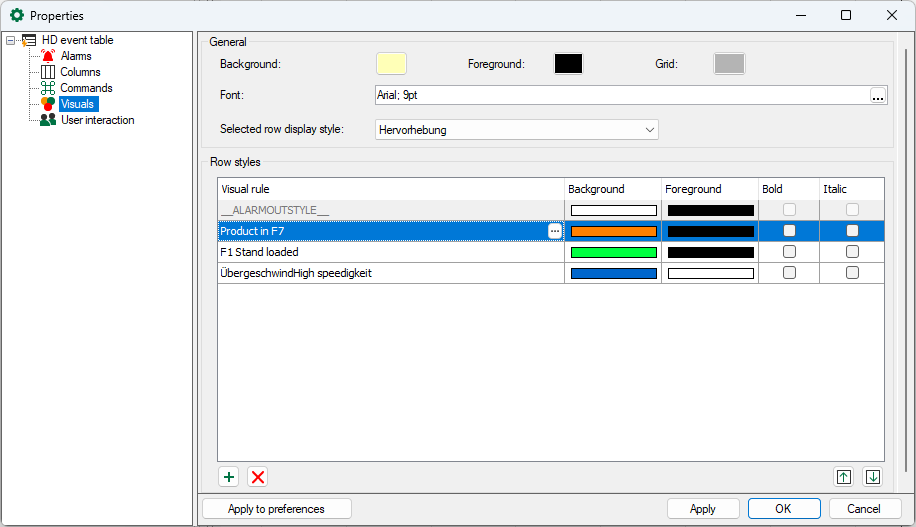Change black foreground of __ALARMOUTSTYLE__ row
Image resolution: width=916 pixels, height=527 pixels.
pyautogui.click(x=710, y=210)
